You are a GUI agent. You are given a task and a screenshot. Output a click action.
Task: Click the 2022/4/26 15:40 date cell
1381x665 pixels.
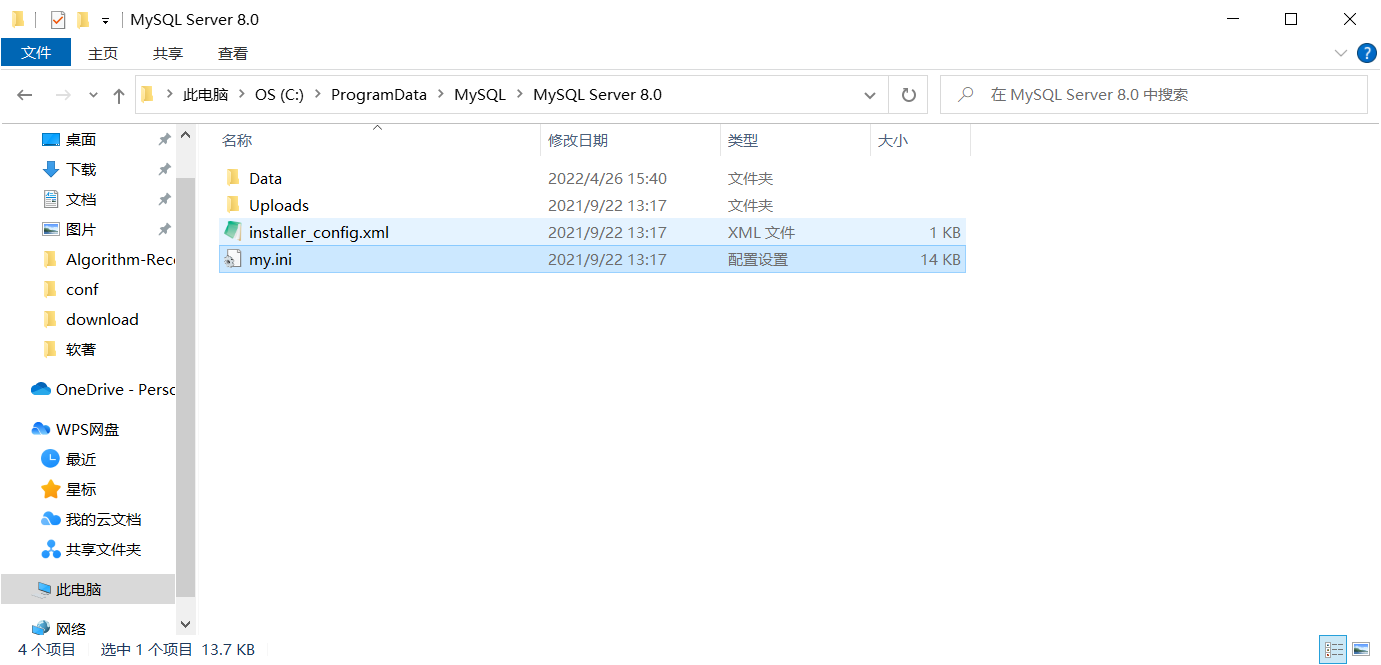(x=607, y=178)
